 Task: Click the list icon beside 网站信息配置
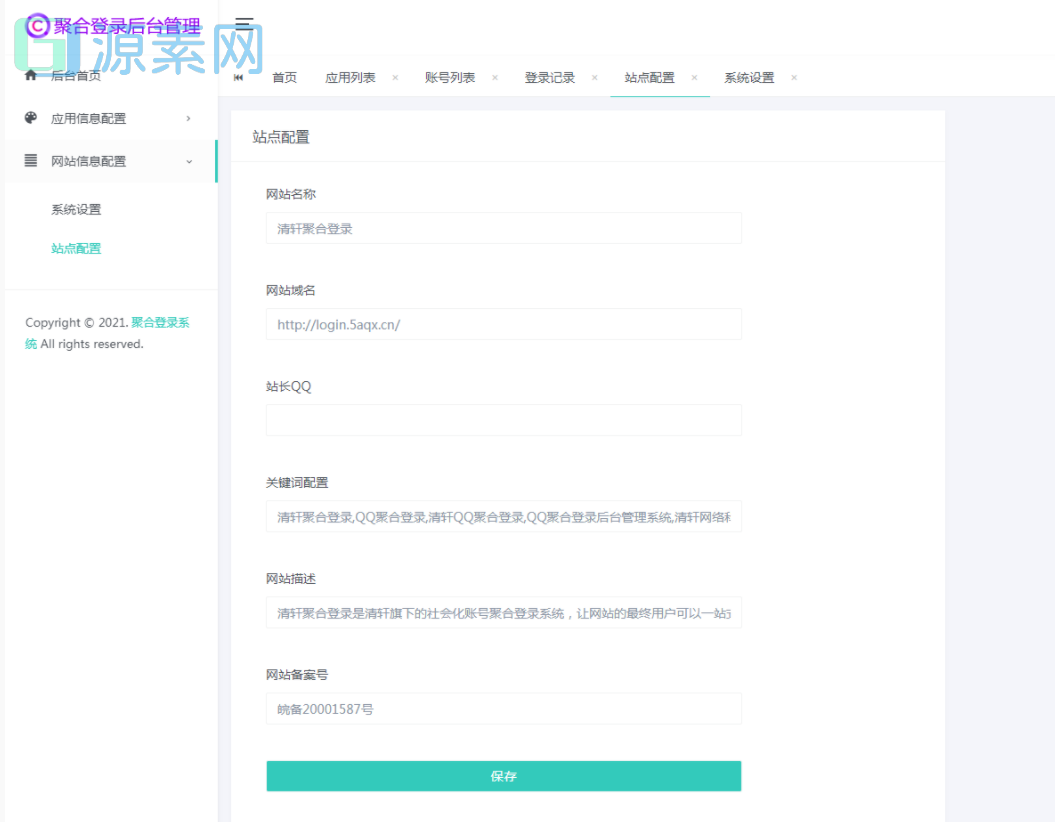tap(28, 161)
